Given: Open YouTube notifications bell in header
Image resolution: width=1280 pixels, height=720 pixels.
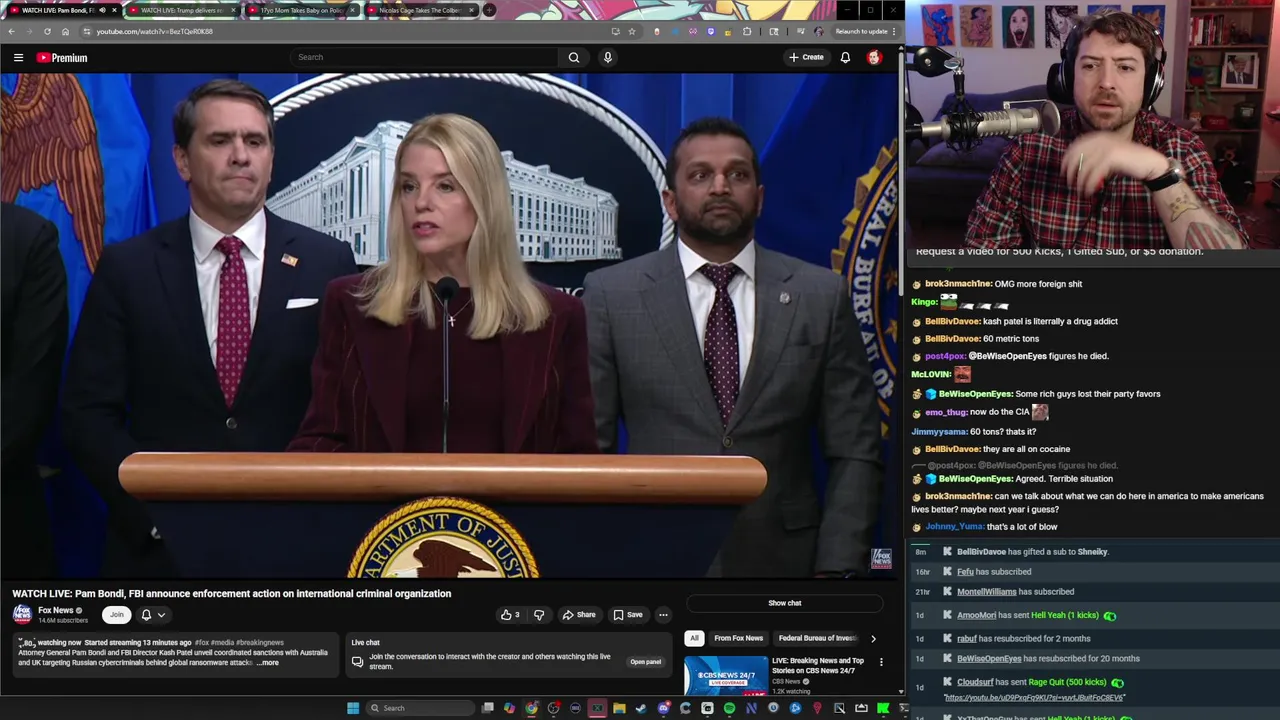Looking at the screenshot, I should (845, 57).
